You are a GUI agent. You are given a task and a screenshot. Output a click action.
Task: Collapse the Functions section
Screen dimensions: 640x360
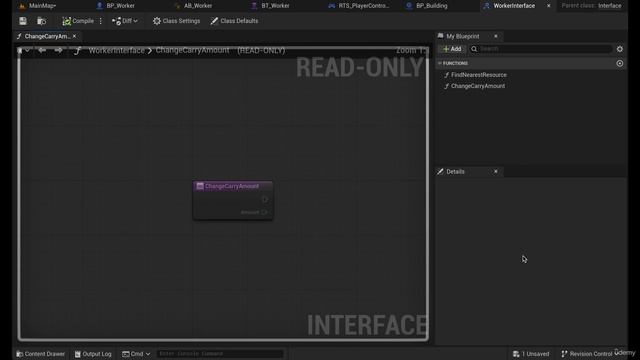(x=440, y=63)
